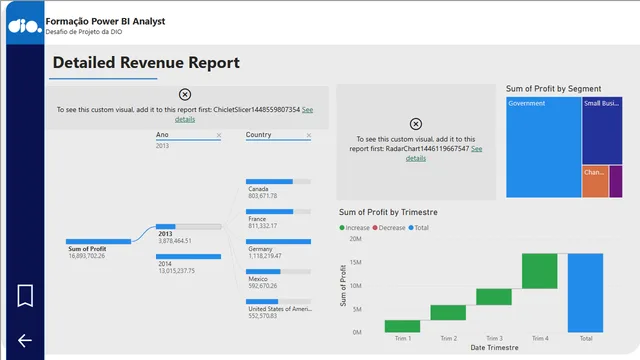640x360 pixels.
Task: Click the 3,878,464.51 value under 2013
Action: [175, 241]
